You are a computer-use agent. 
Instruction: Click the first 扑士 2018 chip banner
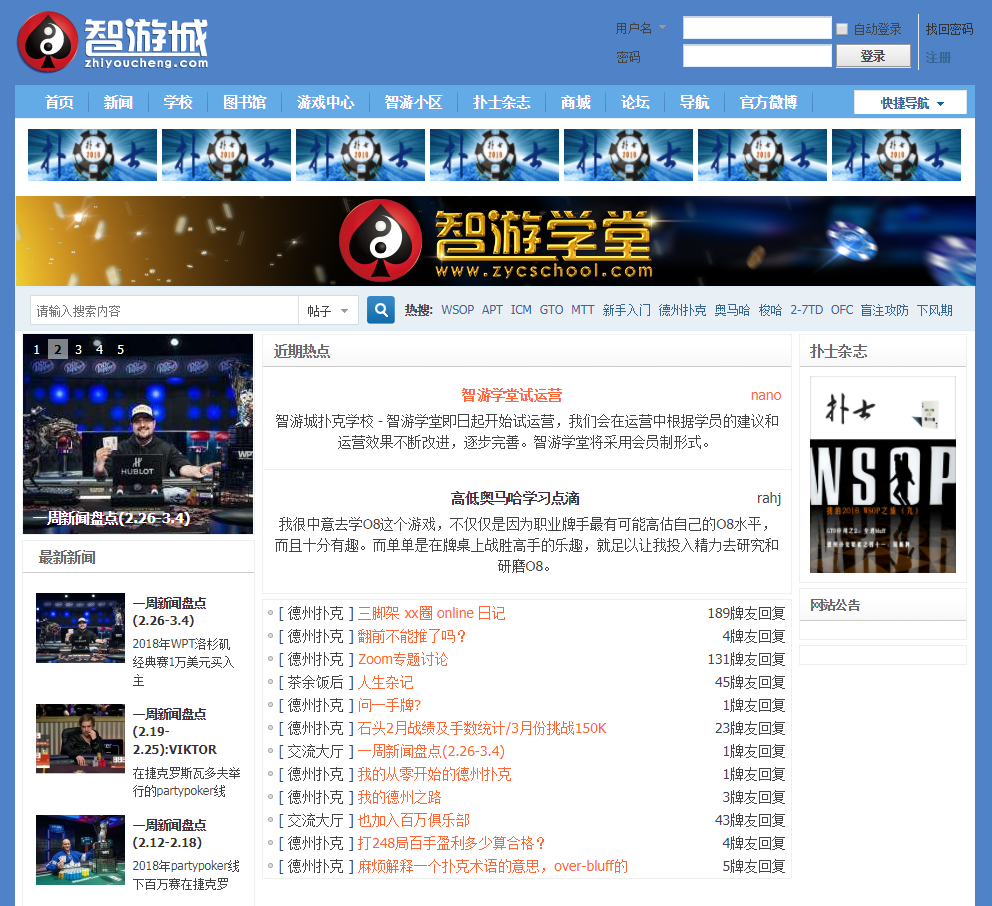[92, 155]
